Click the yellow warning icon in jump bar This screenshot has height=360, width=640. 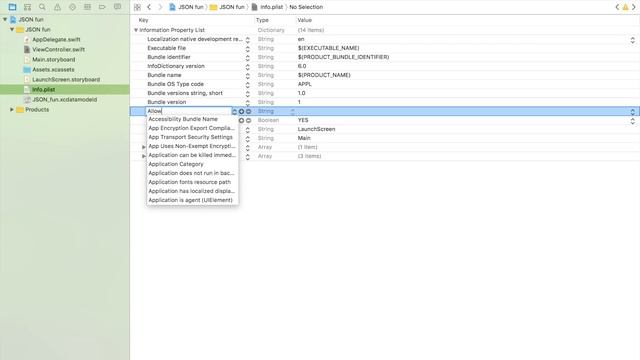(x=625, y=7)
